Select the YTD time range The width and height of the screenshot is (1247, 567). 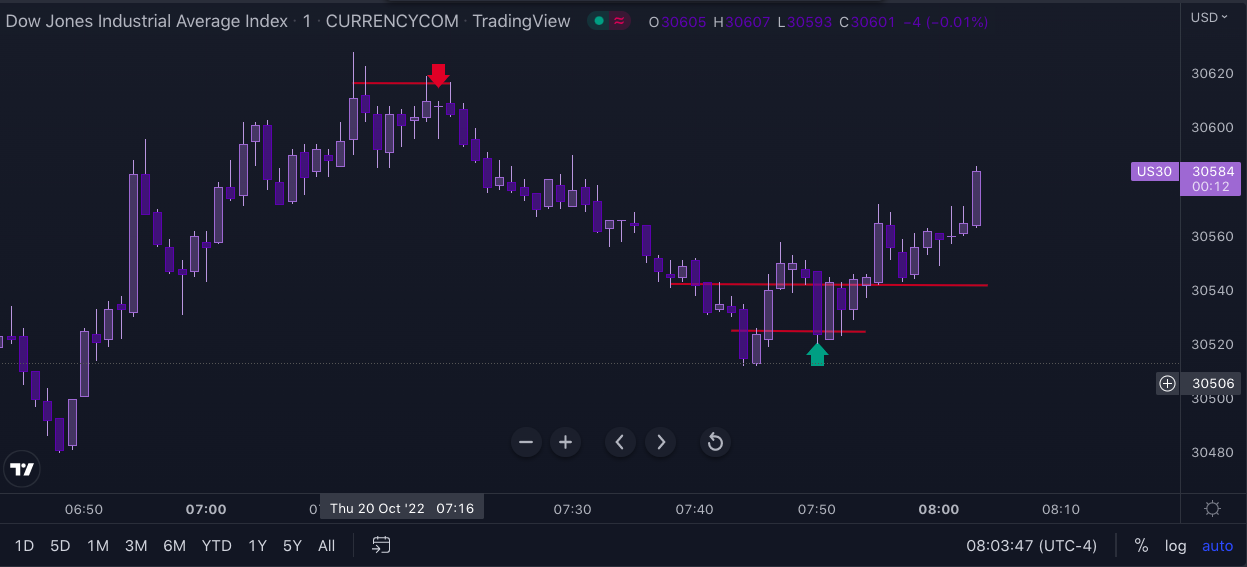(x=216, y=546)
